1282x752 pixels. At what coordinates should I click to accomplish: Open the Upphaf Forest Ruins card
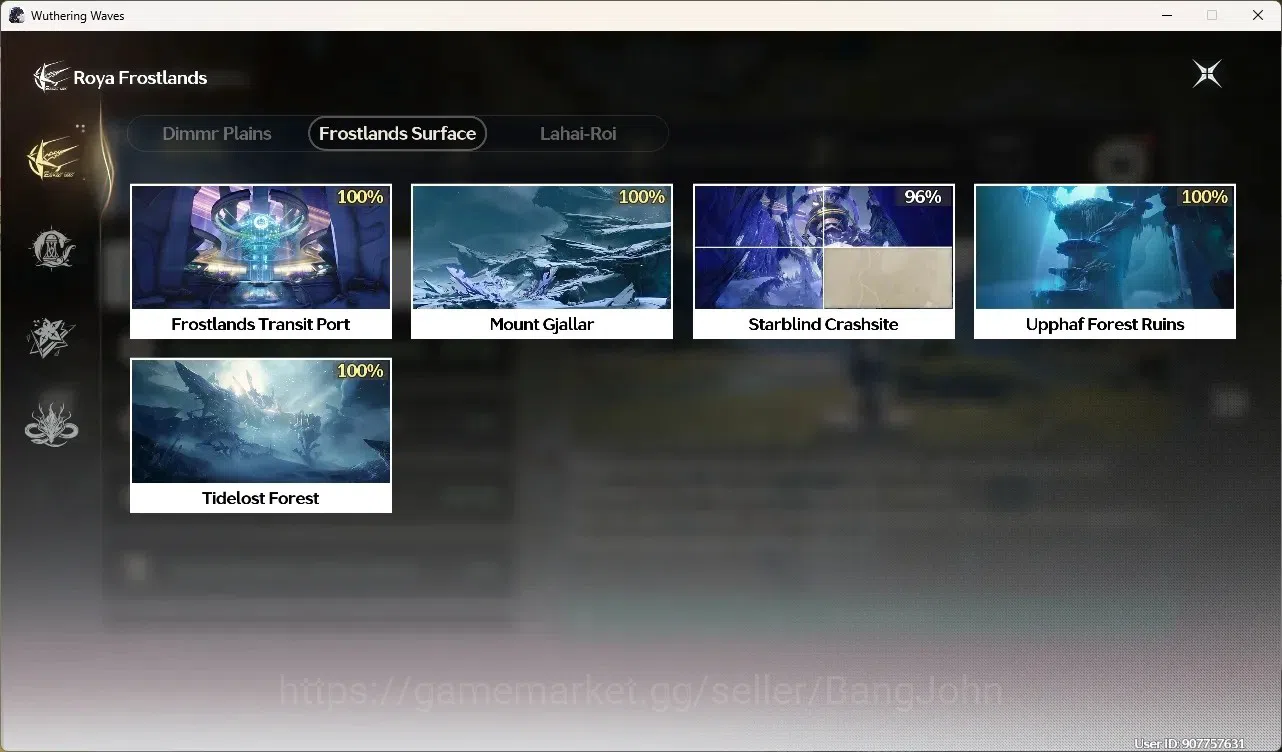tap(1105, 261)
